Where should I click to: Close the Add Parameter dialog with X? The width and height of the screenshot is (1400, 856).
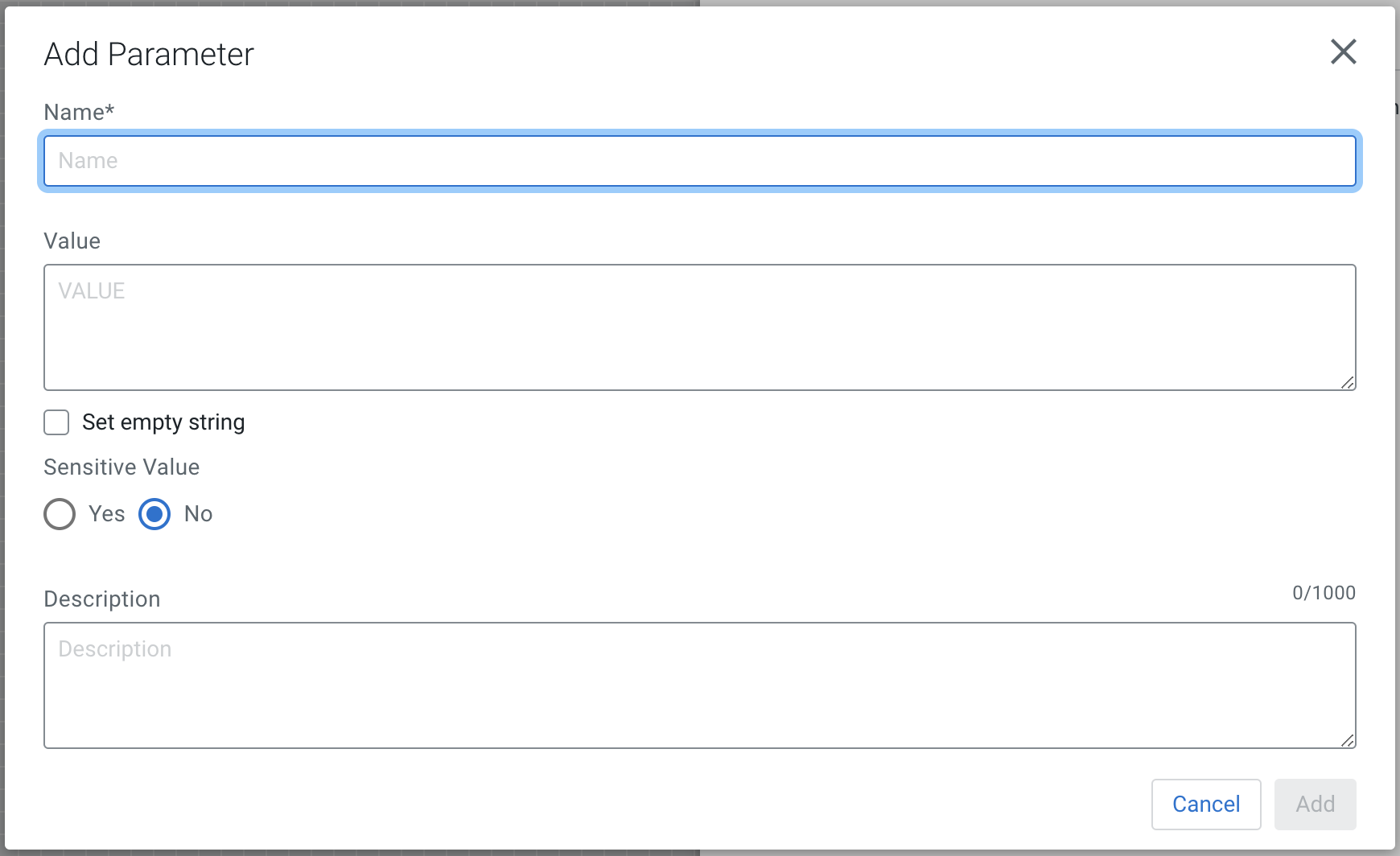tap(1343, 52)
